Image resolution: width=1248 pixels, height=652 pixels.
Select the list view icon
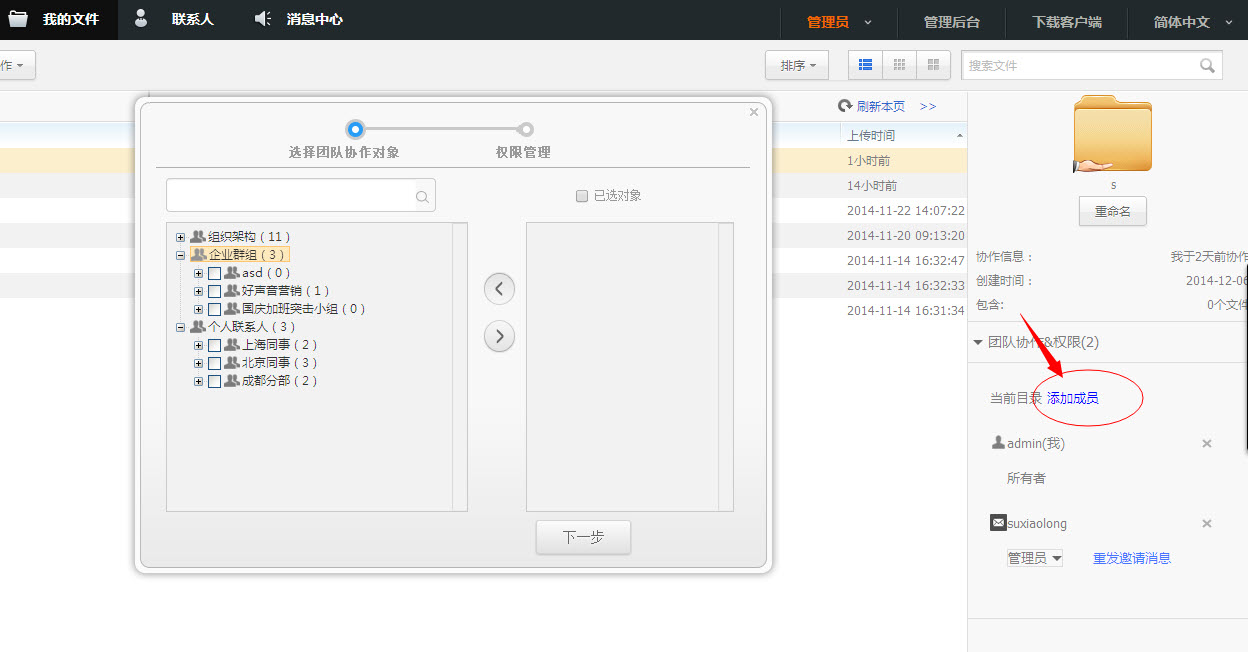[864, 64]
